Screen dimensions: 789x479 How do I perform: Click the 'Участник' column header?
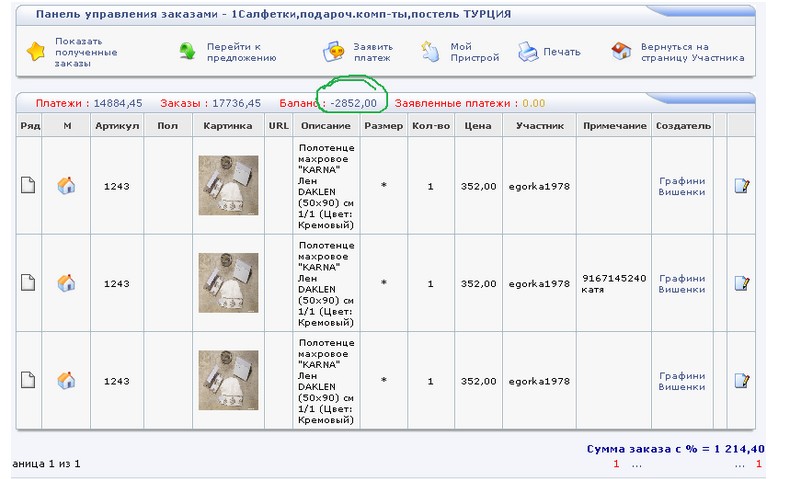[x=539, y=126]
